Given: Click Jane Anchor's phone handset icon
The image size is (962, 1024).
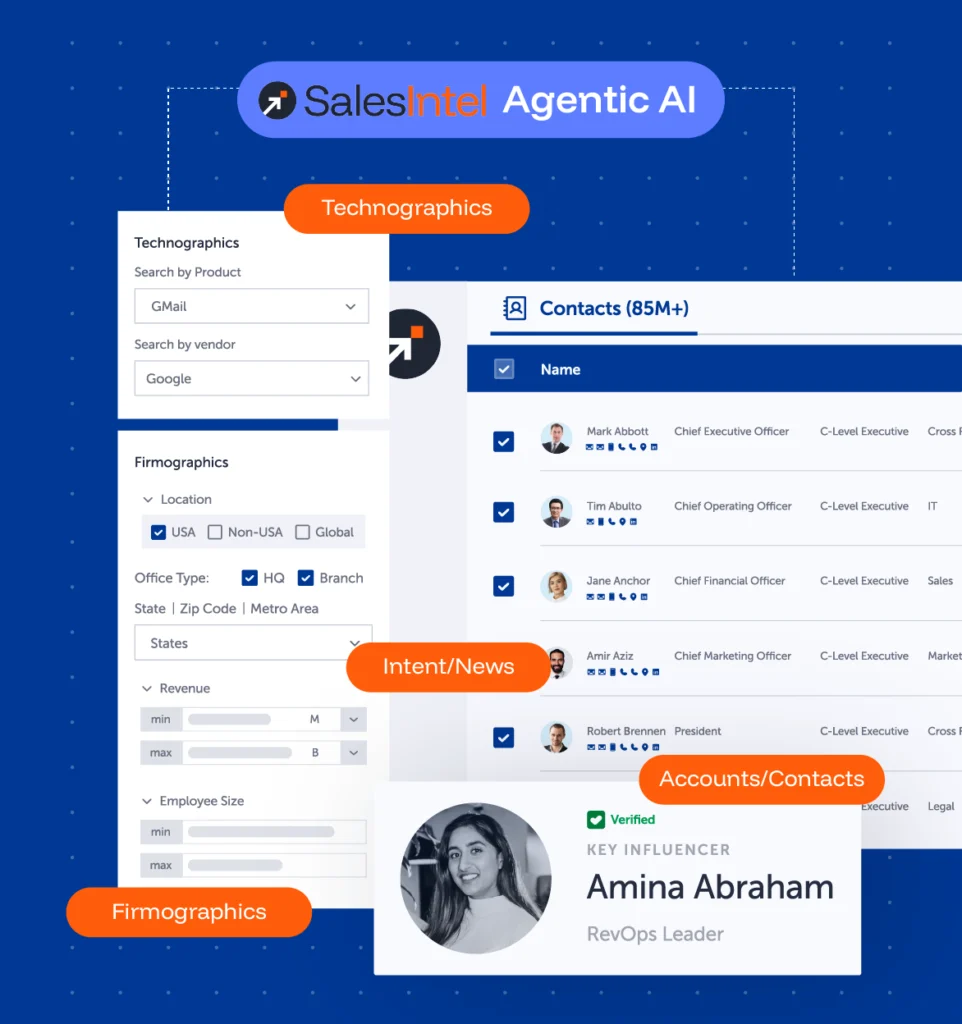Looking at the screenshot, I should (622, 597).
